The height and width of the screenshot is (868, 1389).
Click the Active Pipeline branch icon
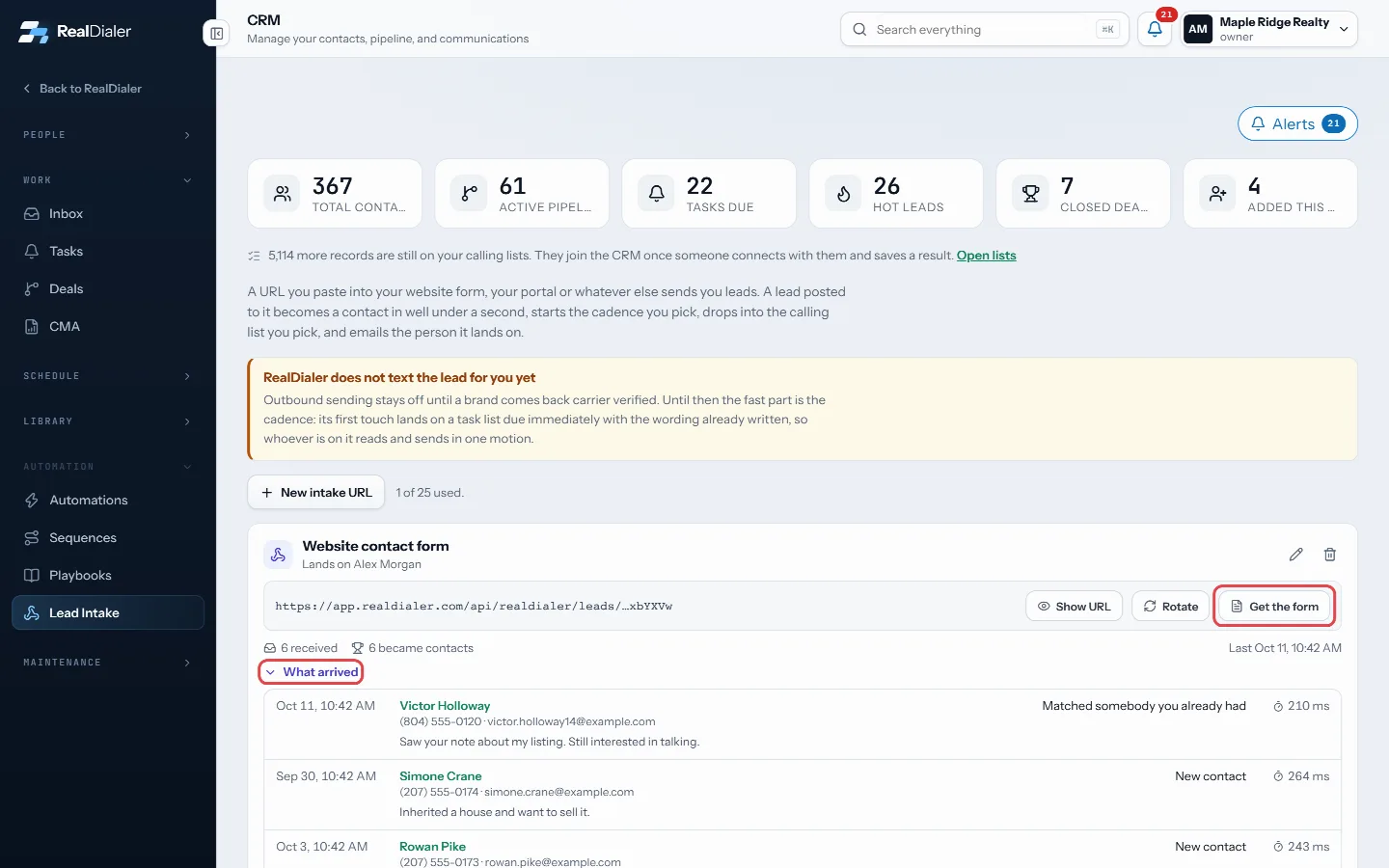click(469, 194)
